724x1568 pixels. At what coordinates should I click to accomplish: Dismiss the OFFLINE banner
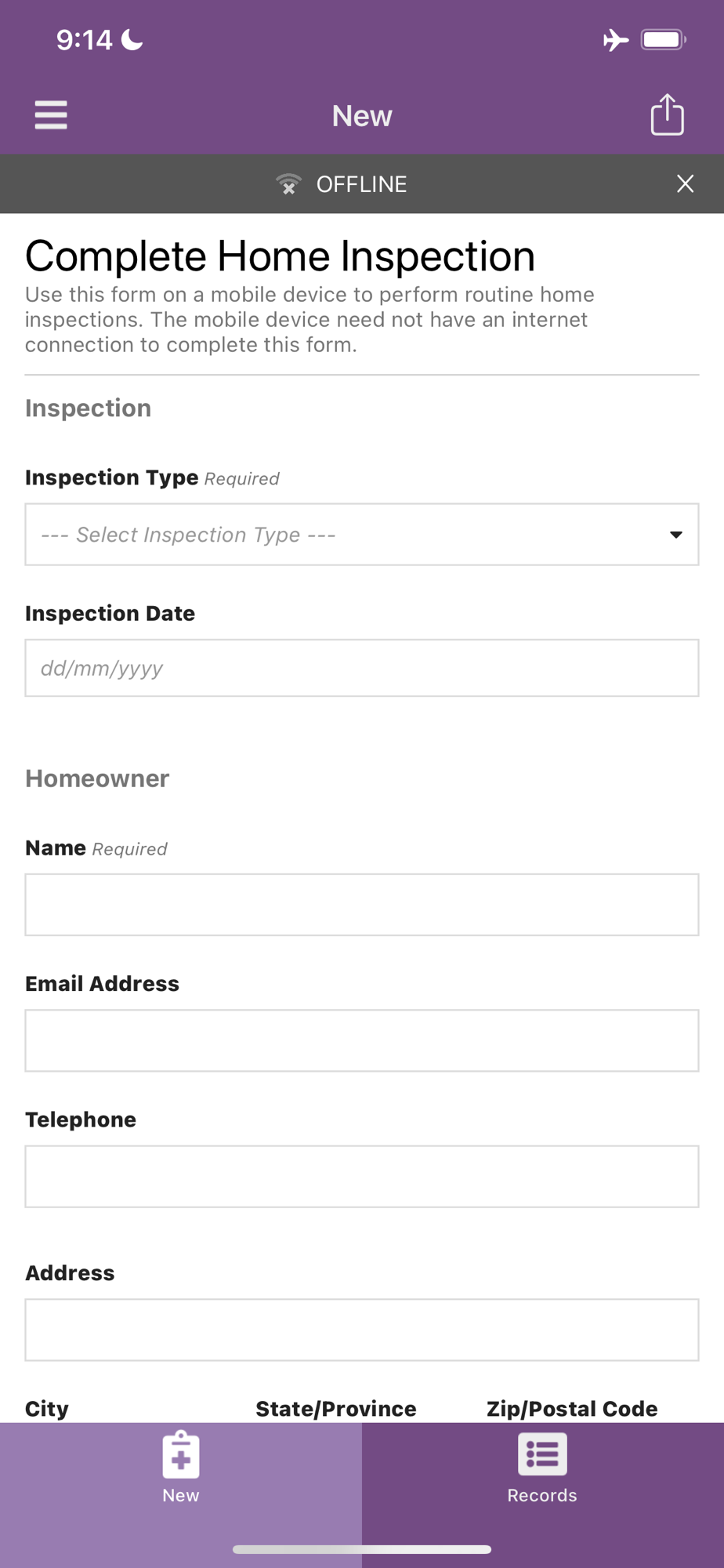[685, 184]
